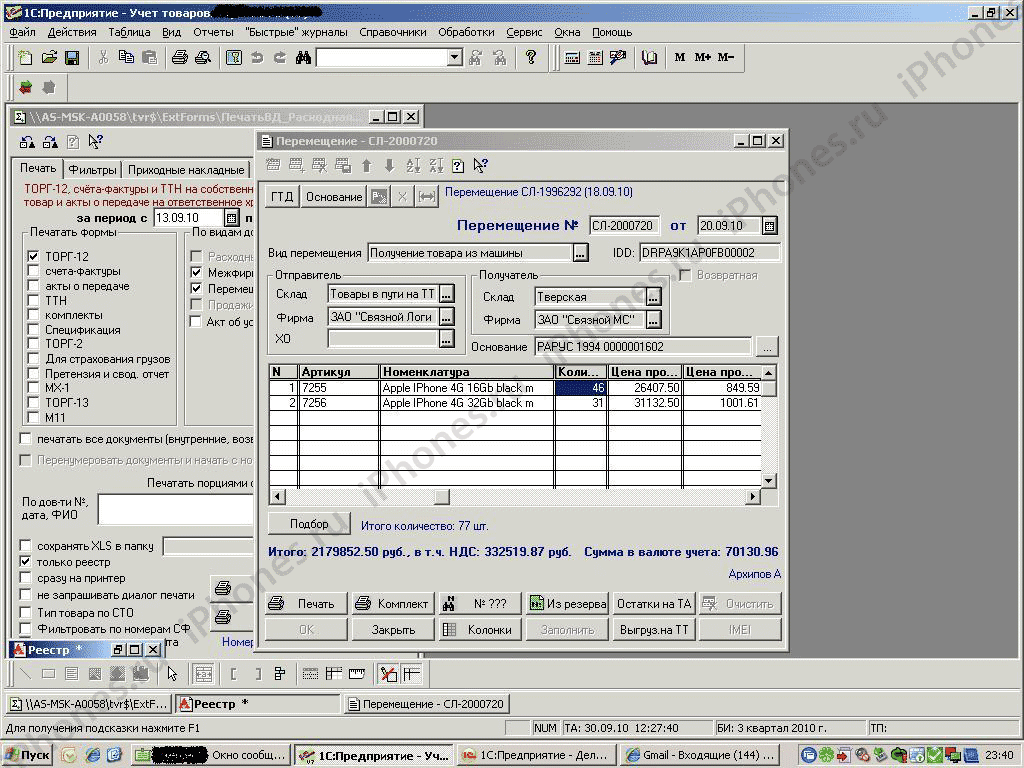Click the binoculars search icon
1024x768 pixels.
303,58
